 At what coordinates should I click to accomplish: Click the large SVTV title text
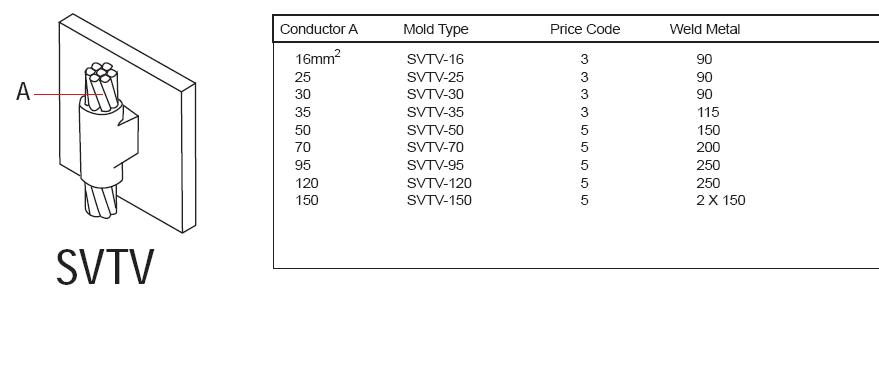pyautogui.click(x=105, y=267)
